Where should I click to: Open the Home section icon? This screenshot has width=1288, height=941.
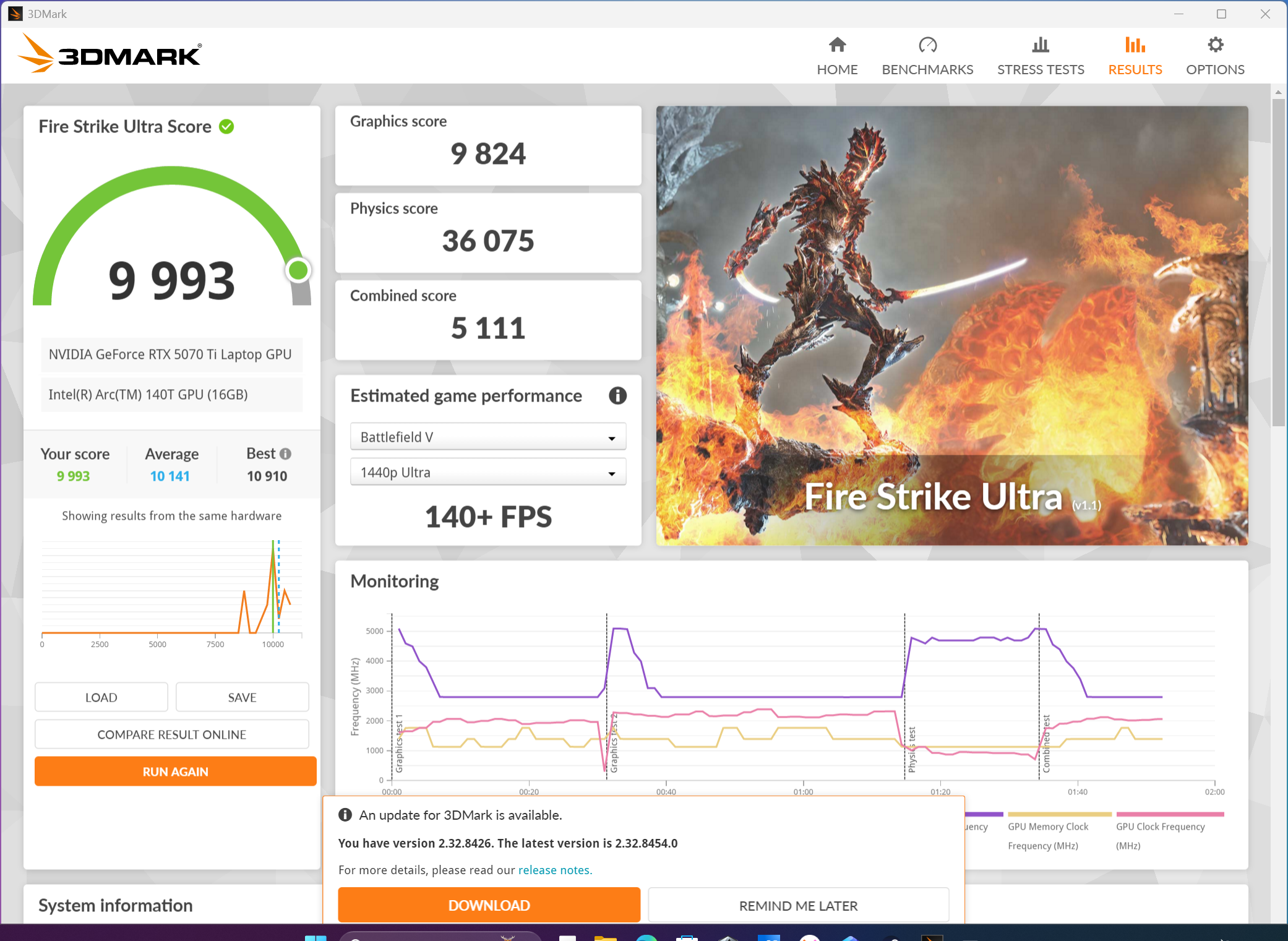pos(837,45)
